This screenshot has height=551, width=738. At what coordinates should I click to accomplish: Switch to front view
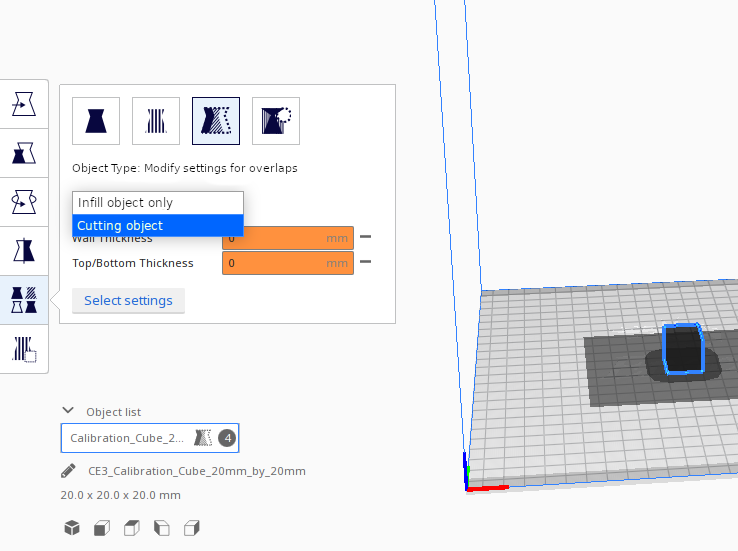pyautogui.click(x=102, y=528)
